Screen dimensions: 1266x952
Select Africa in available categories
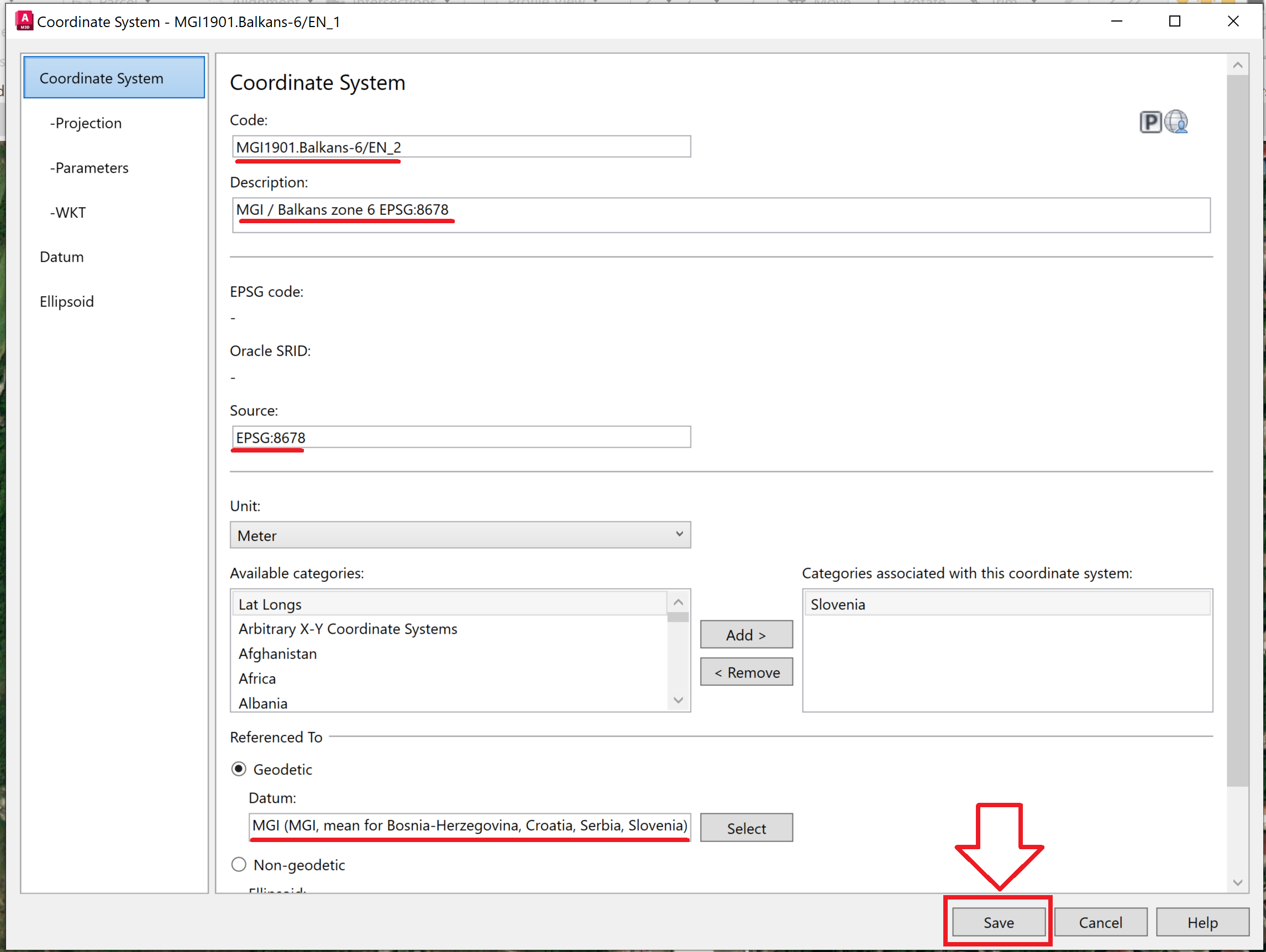click(450, 678)
